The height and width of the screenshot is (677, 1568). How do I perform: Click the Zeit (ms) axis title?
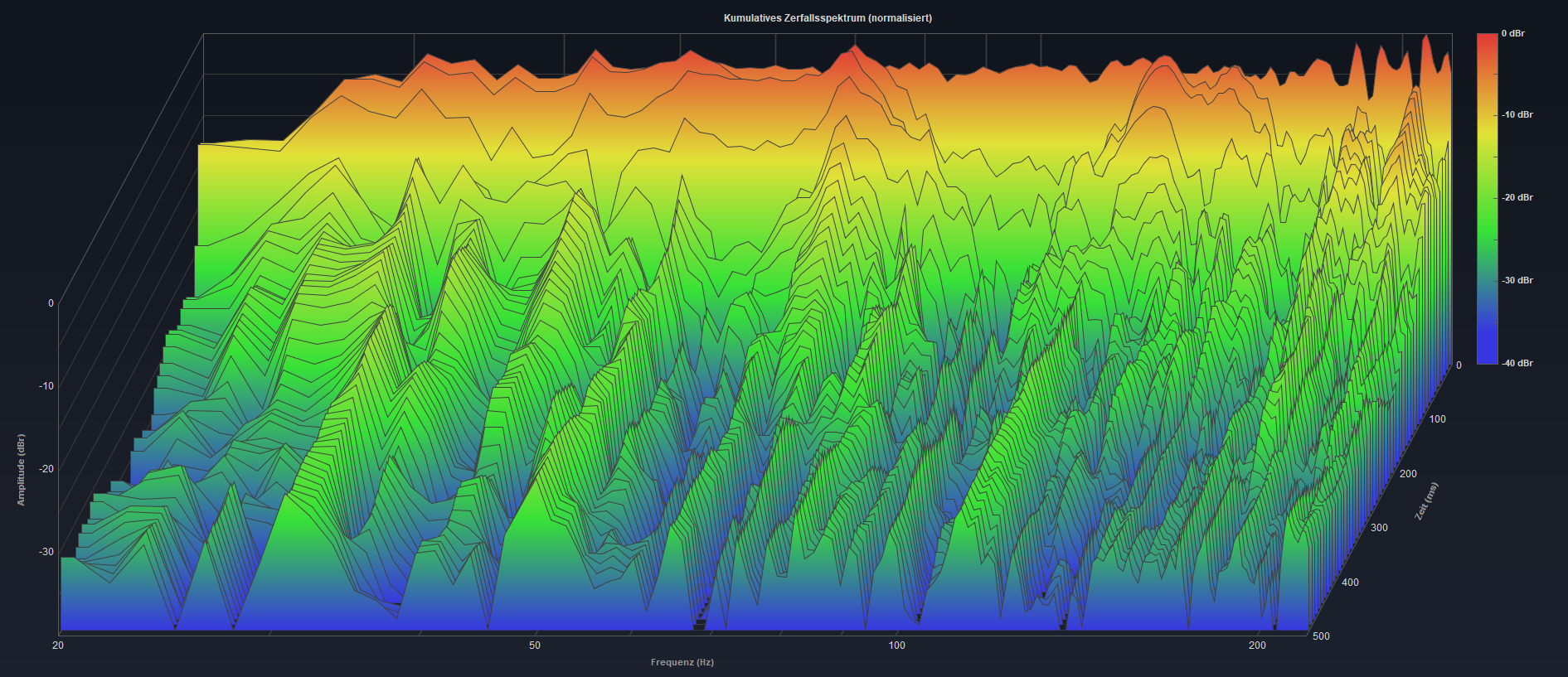pos(1426,501)
